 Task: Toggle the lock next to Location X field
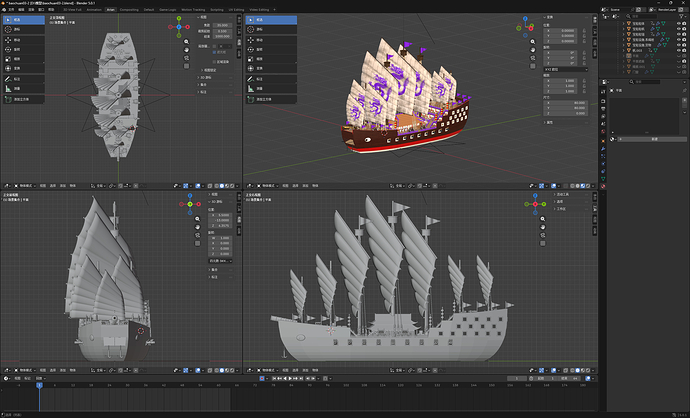point(584,31)
